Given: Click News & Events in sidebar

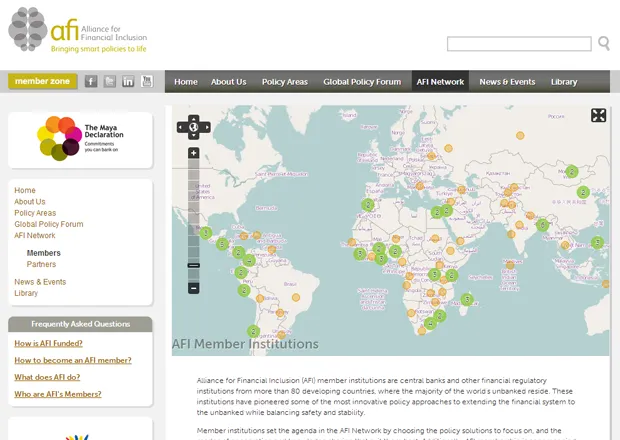Looking at the screenshot, I should (x=40, y=282).
